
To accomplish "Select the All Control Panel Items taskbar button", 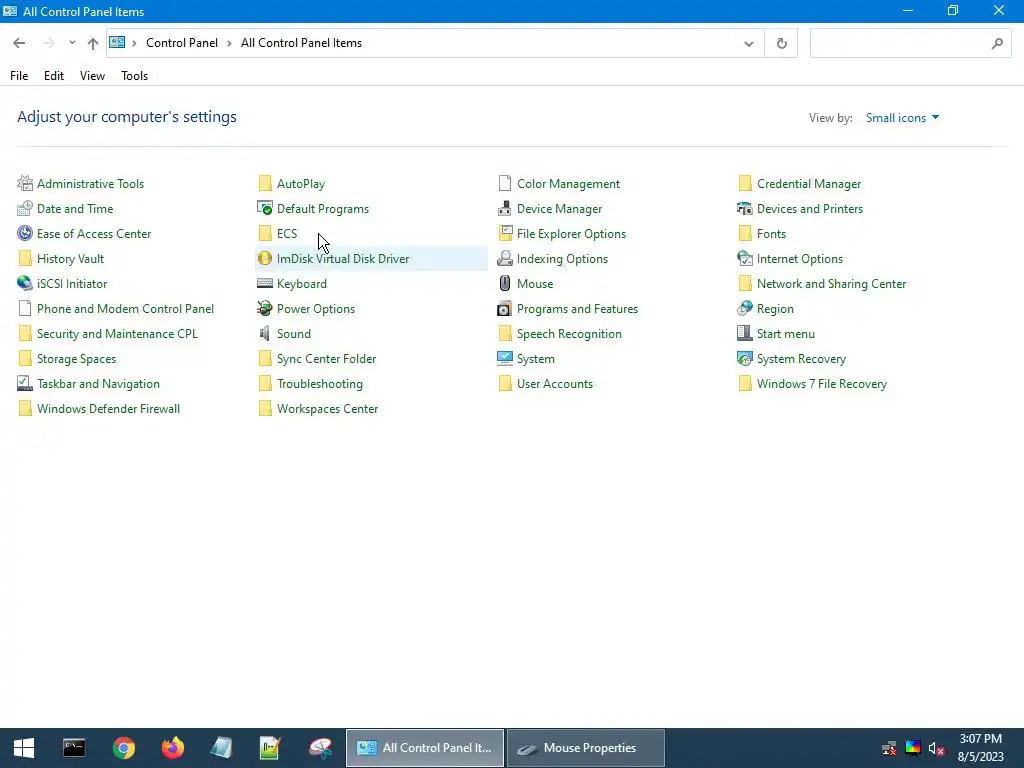I will 424,748.
